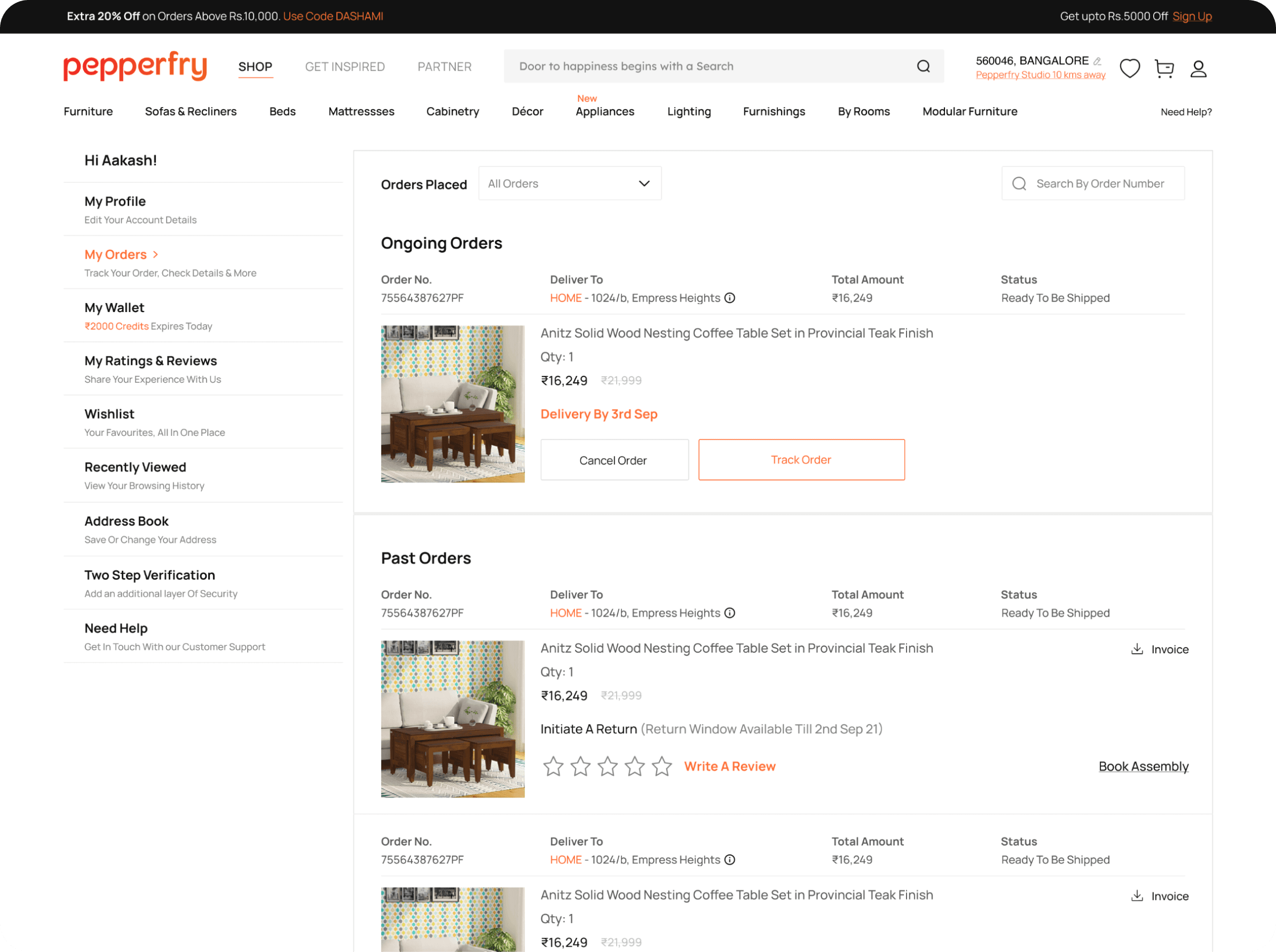
Task: Open the Modular Furniture category menu
Action: click(x=970, y=111)
